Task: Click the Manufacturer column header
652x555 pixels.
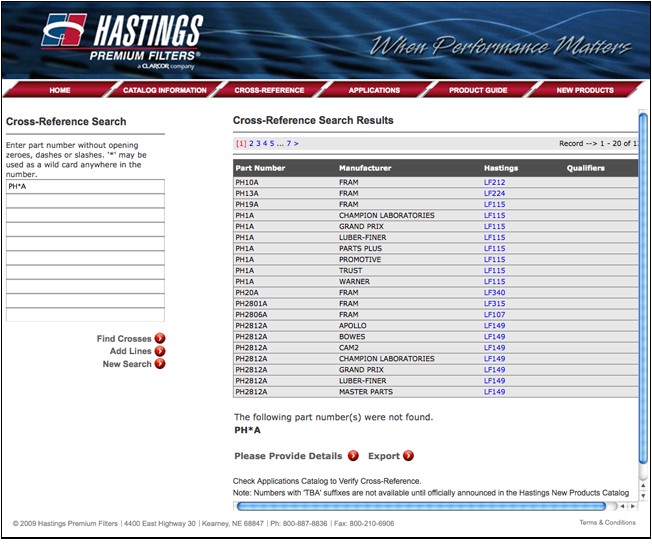Action: pos(365,168)
